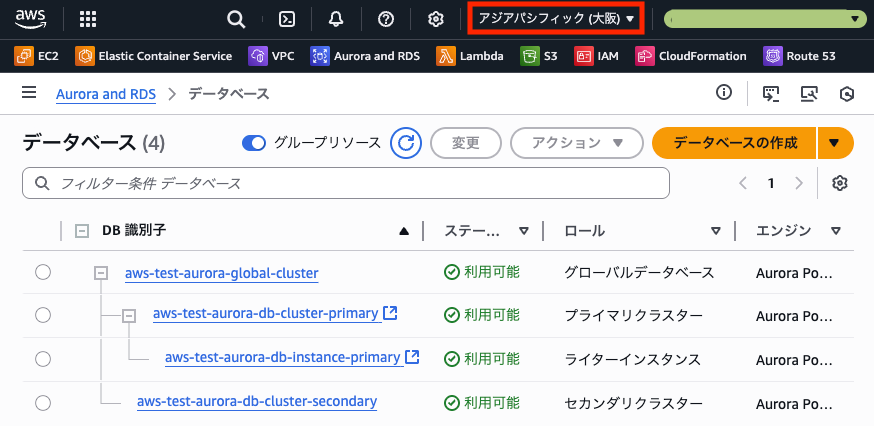Select radio for aws-test-aurora-global-cluster

[x=43, y=272]
